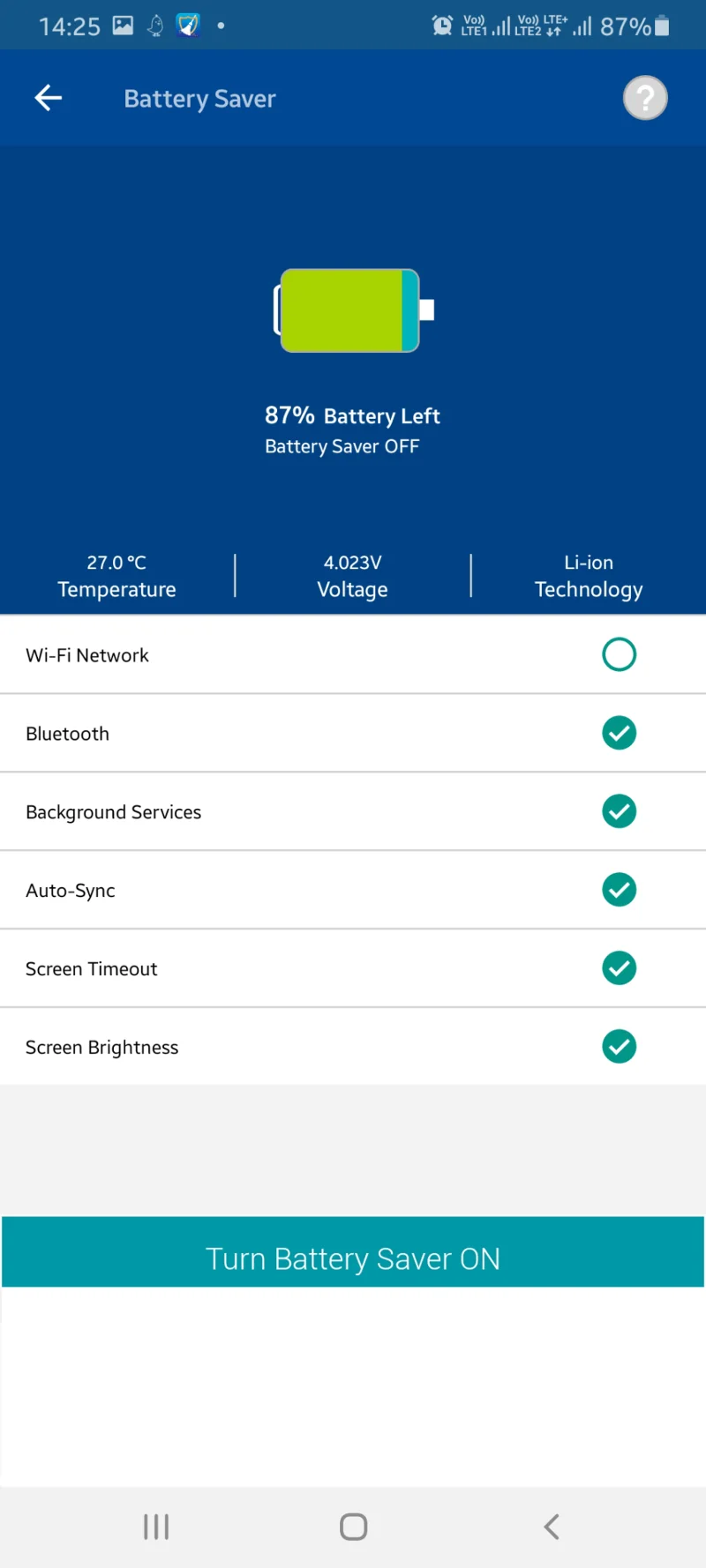
Task: Uncheck Auto-Sync optimization
Action: point(619,890)
